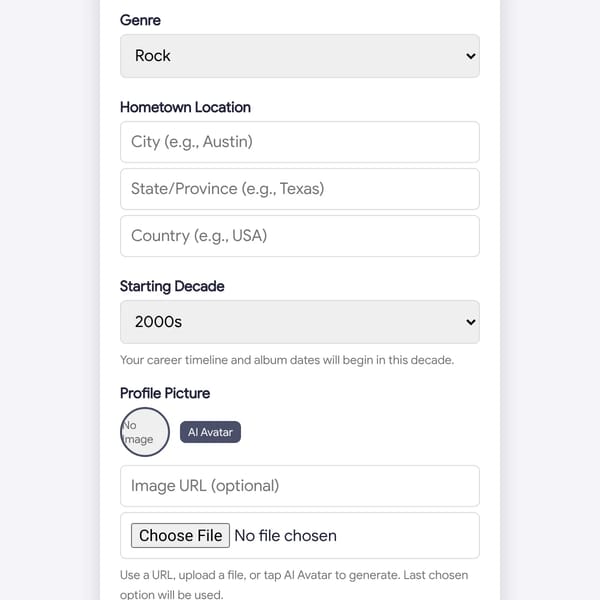Focus the City hometown input field

pos(300,142)
